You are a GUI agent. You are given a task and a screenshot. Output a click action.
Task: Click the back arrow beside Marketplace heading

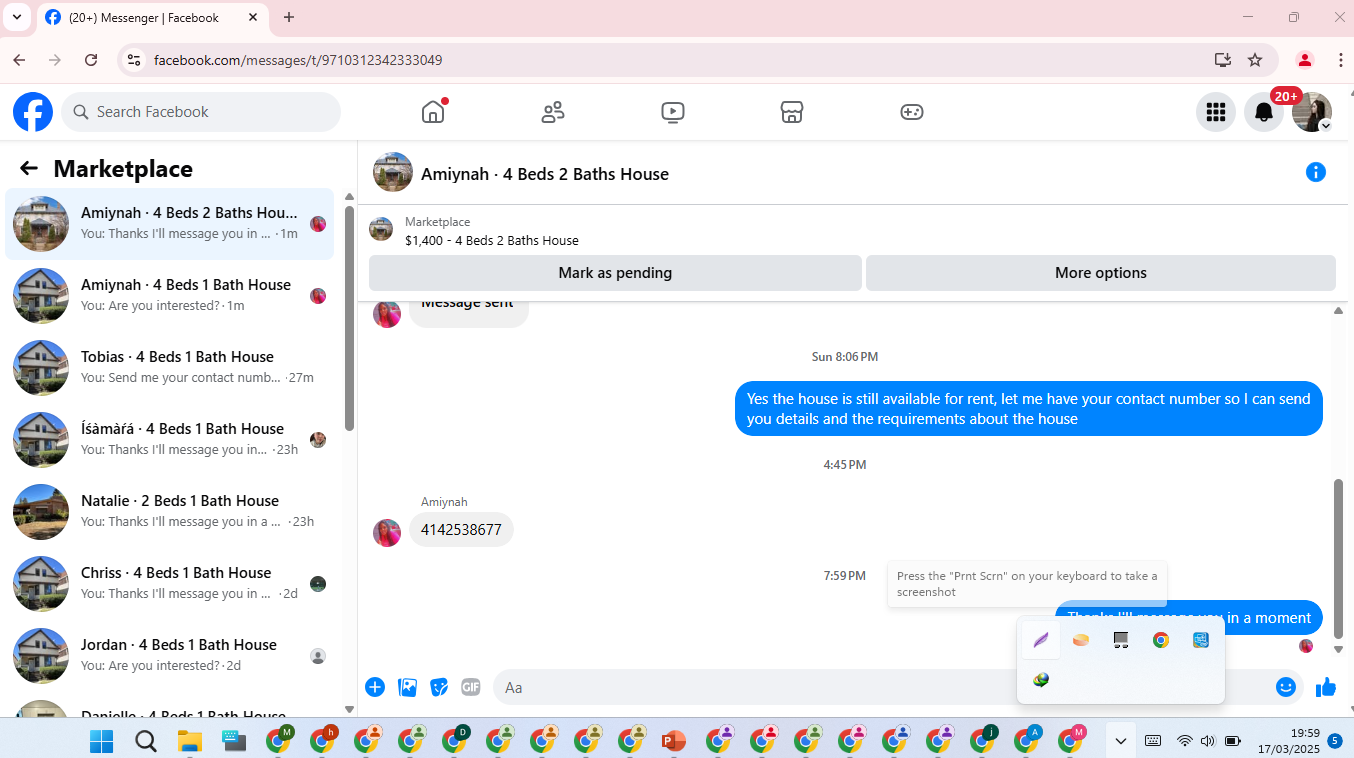coord(29,169)
